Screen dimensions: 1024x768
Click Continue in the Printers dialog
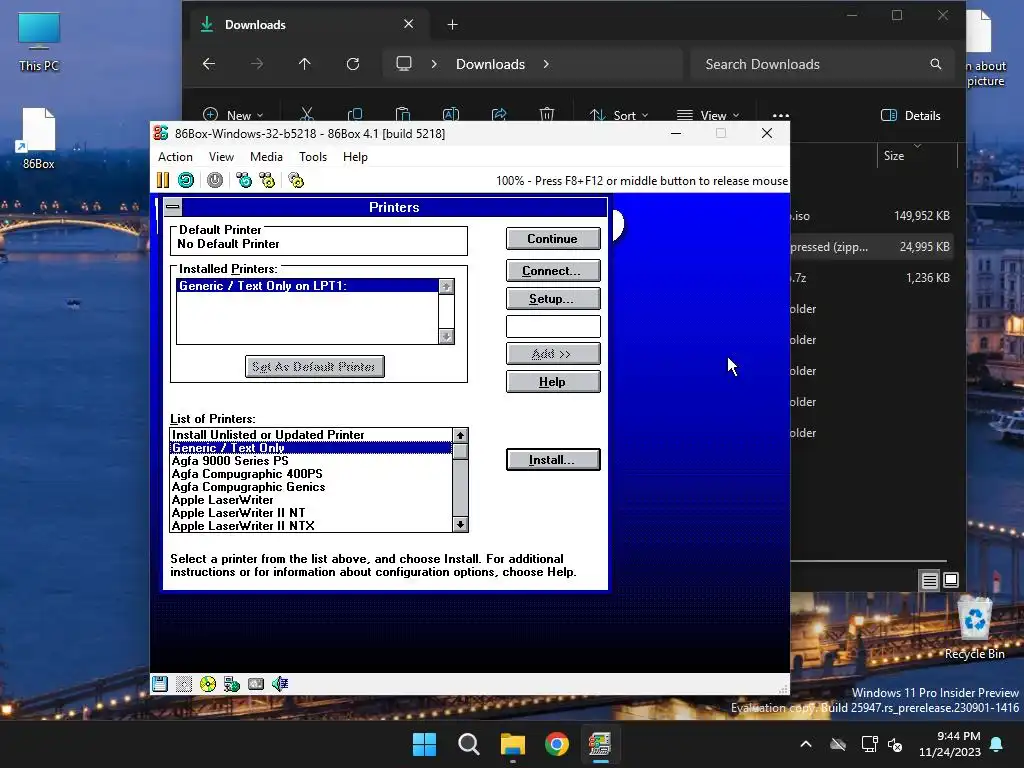click(552, 238)
